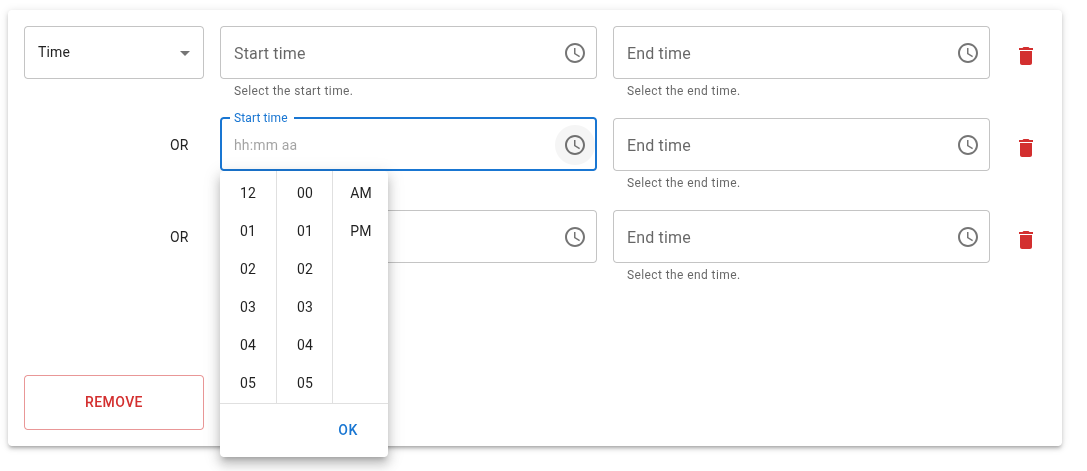Focus the first row Start time field

pyautogui.click(x=390, y=53)
